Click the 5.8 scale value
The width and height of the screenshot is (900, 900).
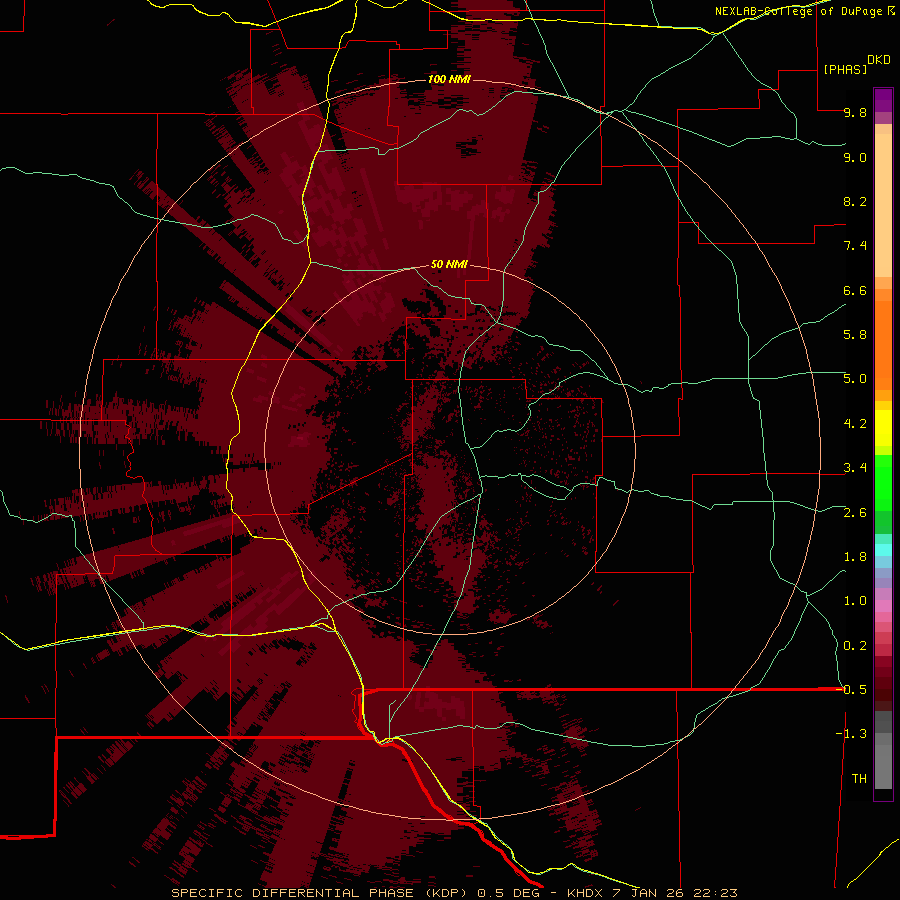tap(855, 335)
